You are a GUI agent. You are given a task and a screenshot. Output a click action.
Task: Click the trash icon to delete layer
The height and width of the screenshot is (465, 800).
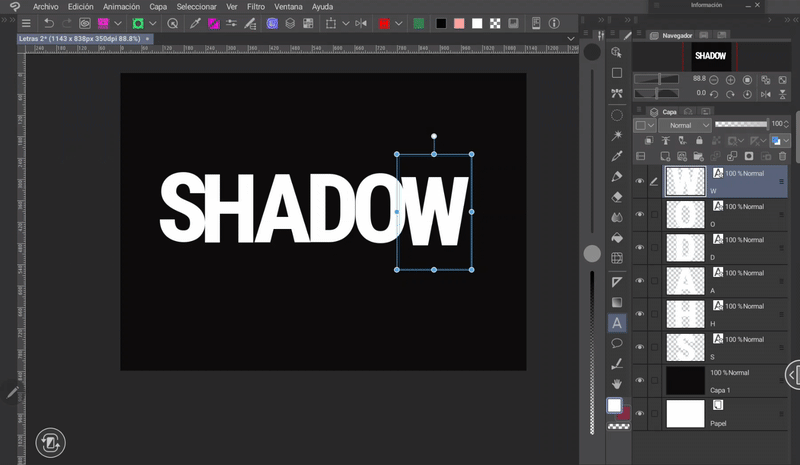pos(783,156)
